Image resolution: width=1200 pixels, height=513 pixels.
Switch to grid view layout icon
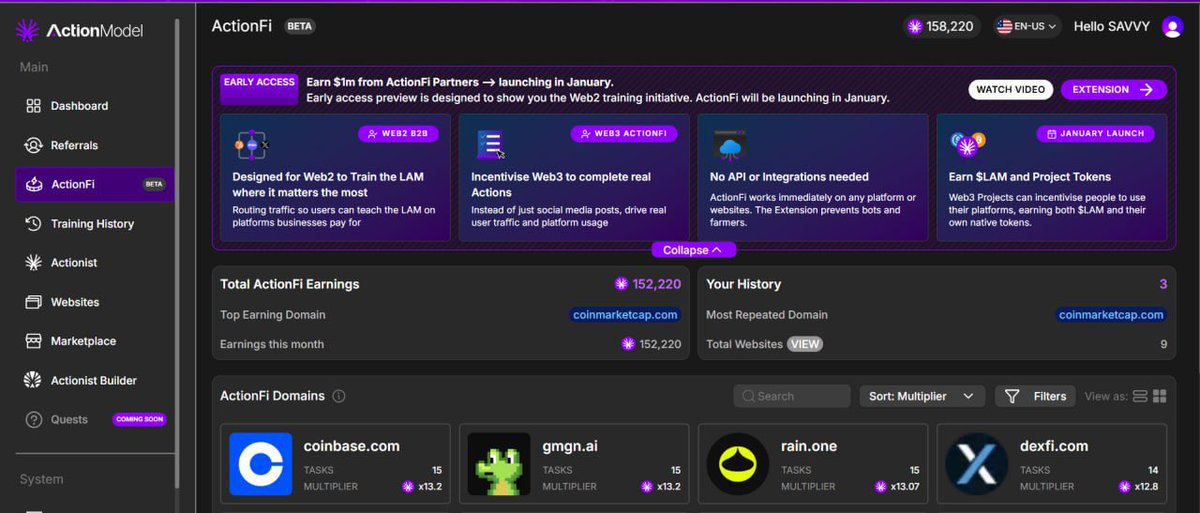pyautogui.click(x=1160, y=396)
